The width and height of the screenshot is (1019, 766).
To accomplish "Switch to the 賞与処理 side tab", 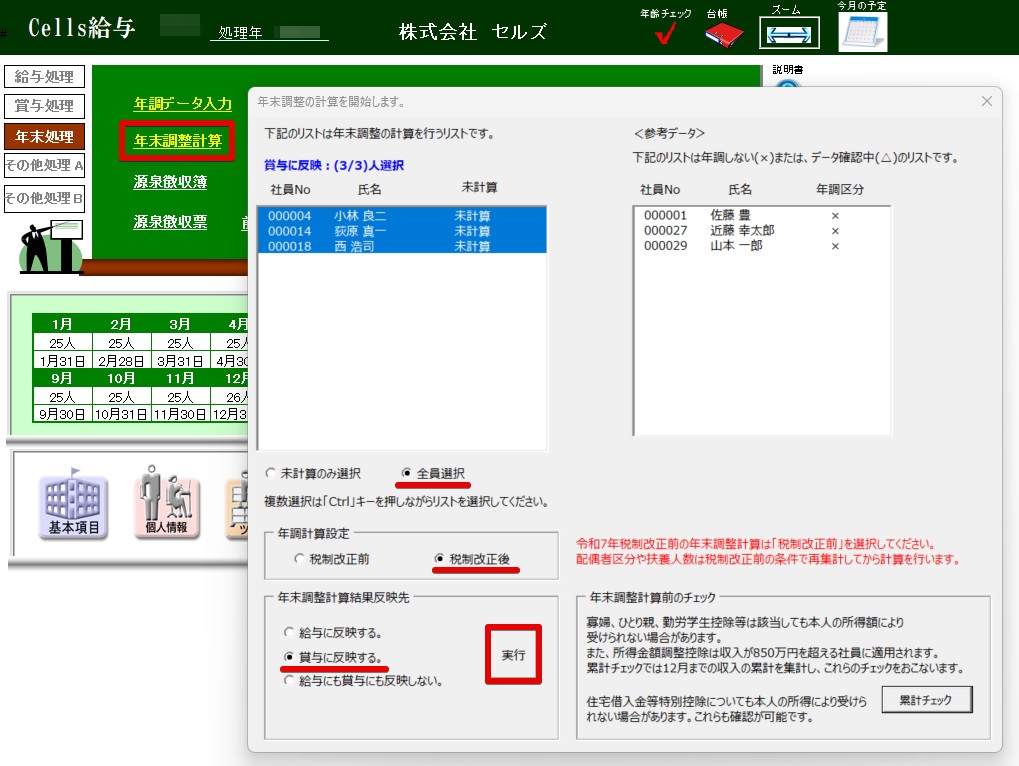I will pyautogui.click(x=45, y=106).
